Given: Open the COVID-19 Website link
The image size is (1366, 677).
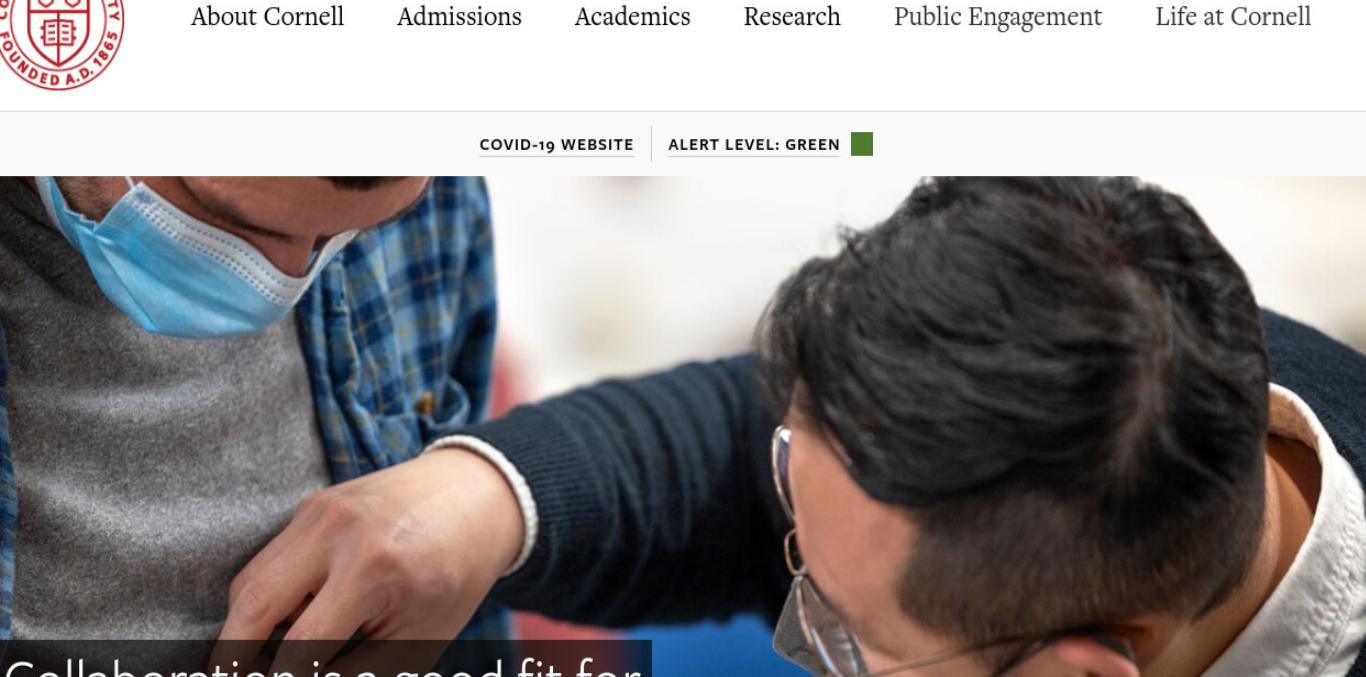Looking at the screenshot, I should 556,145.
